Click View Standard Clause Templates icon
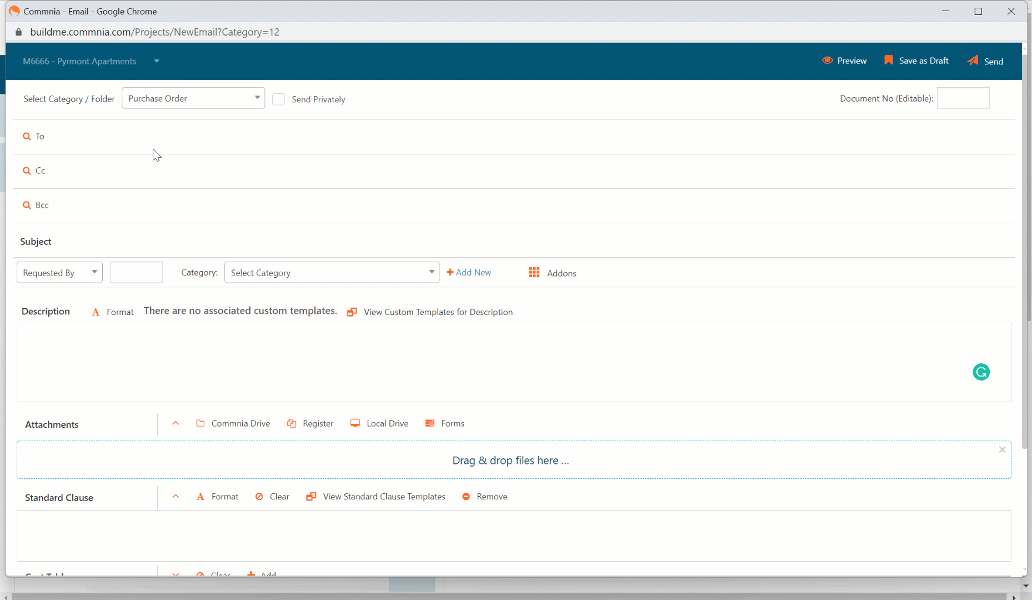This screenshot has width=1032, height=600. (311, 497)
